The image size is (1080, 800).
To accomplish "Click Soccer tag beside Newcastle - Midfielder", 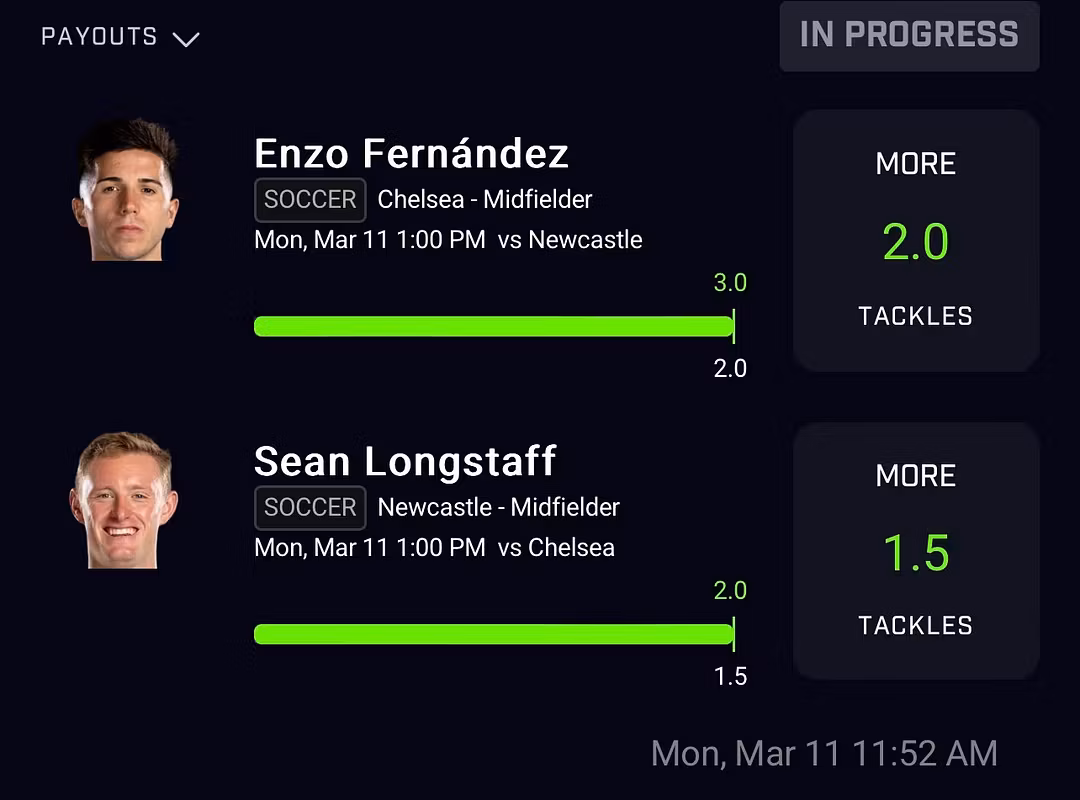I will [x=310, y=508].
